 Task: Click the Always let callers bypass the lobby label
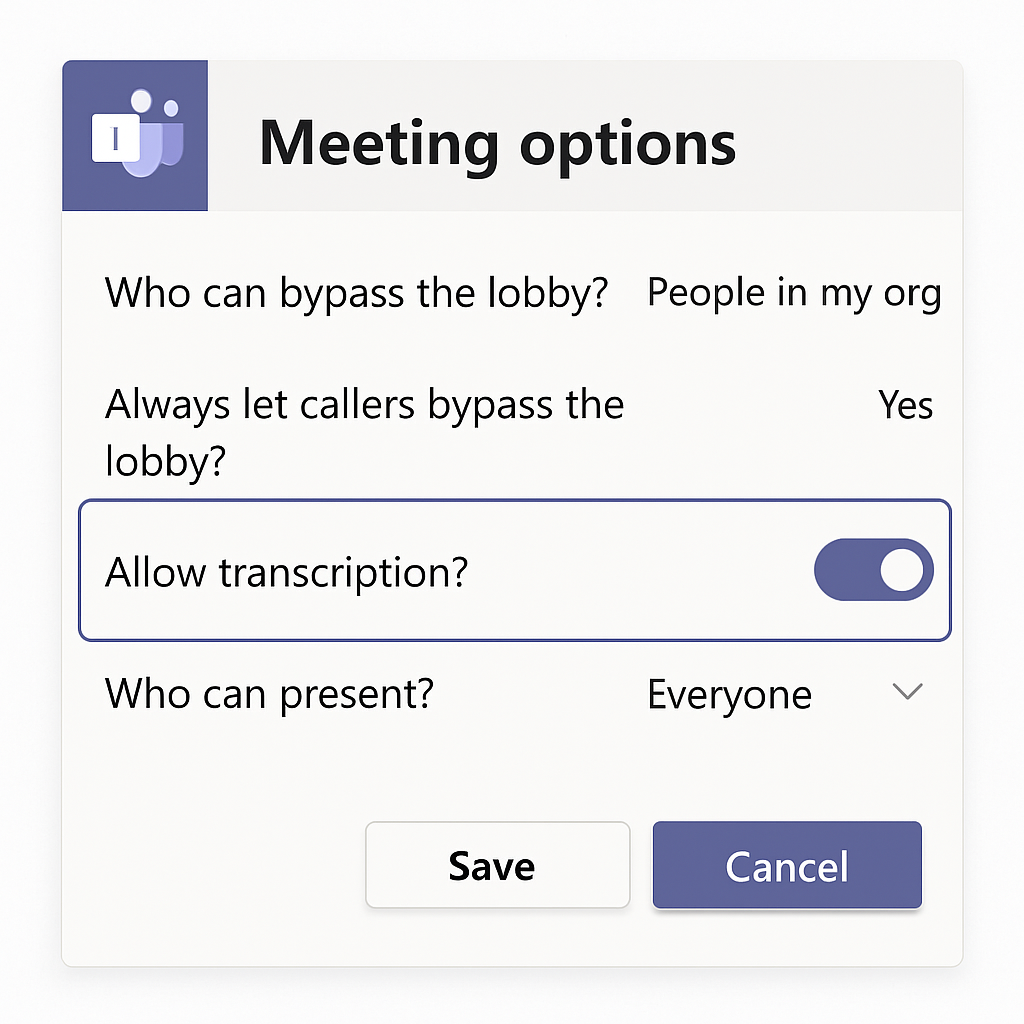[x=364, y=432]
